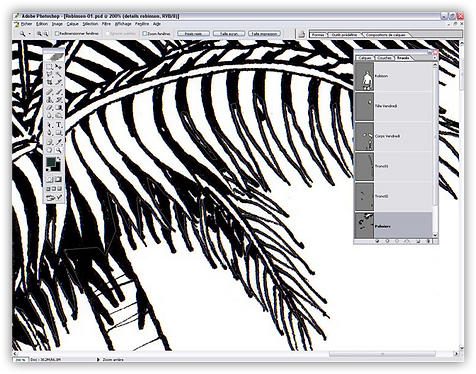Select the Move tool
476x374 pixels.
pyautogui.click(x=59, y=67)
